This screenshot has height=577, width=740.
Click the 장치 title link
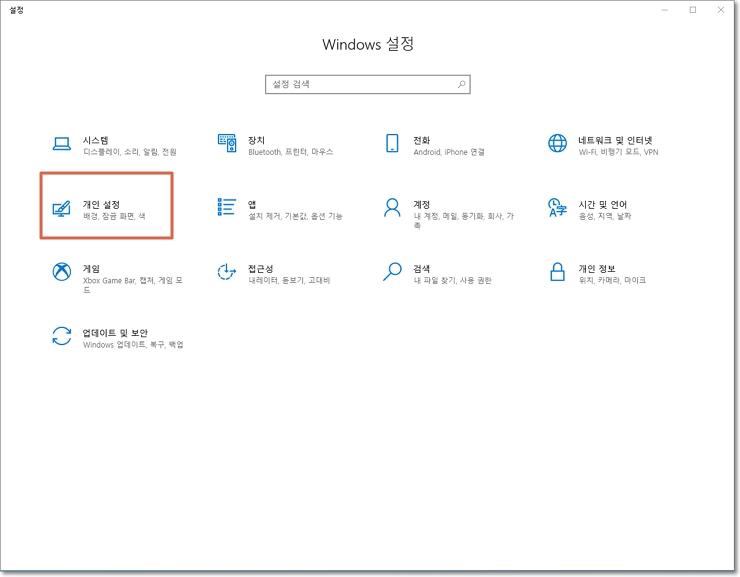(256, 140)
